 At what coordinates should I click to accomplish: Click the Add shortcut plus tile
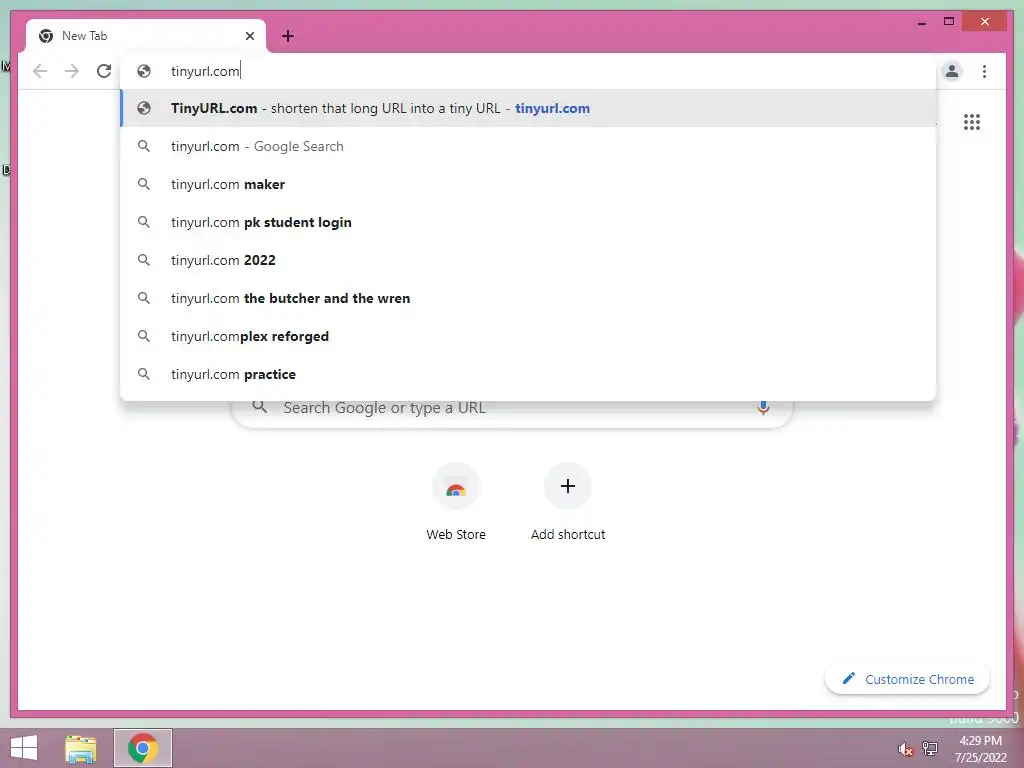tap(568, 502)
